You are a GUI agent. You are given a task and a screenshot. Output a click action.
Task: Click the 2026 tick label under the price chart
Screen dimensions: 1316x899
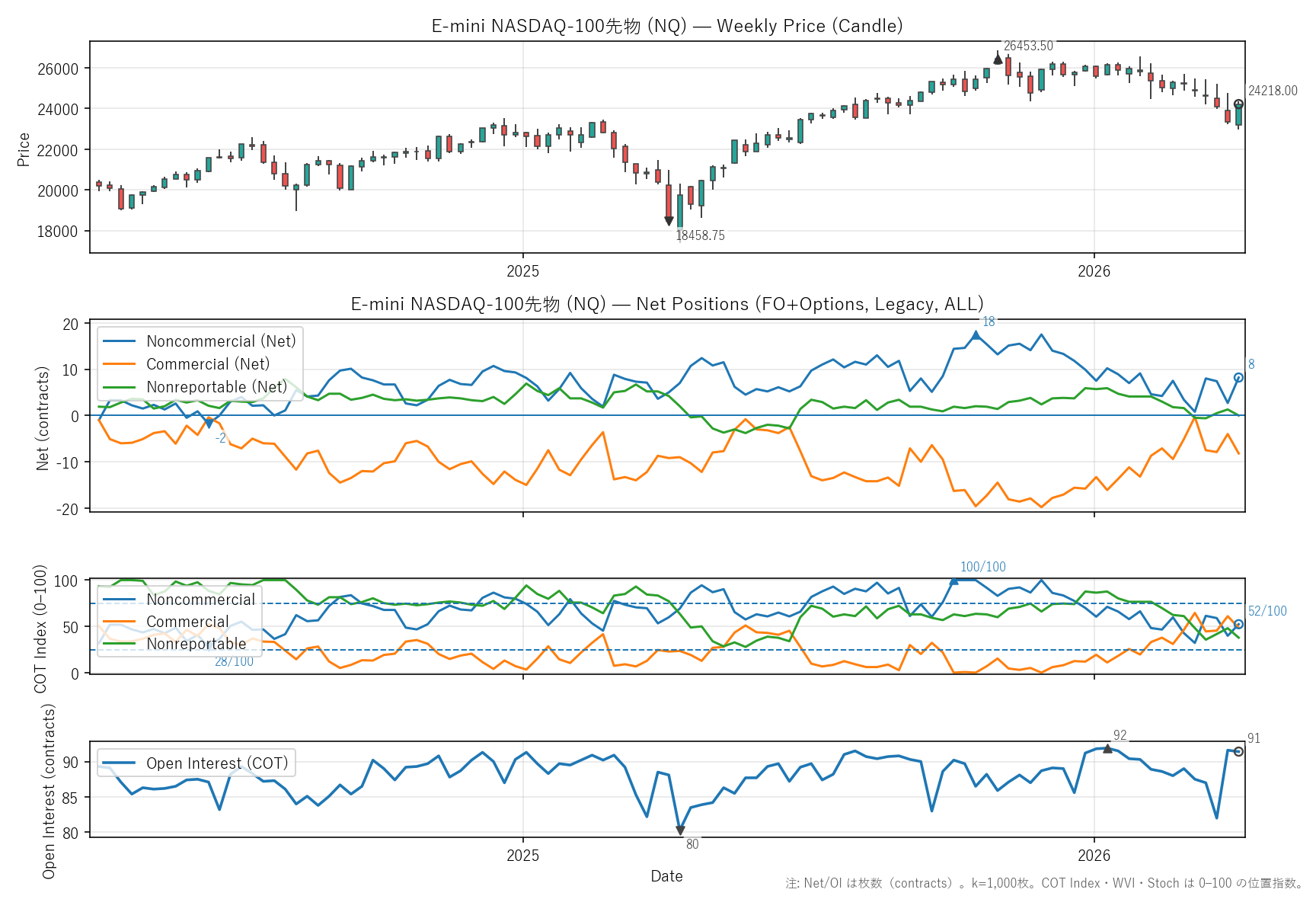1094,271
